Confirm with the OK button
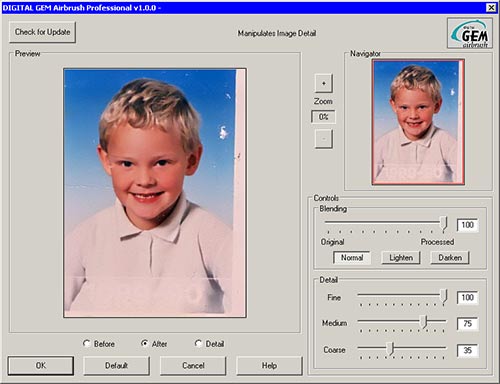The image size is (500, 384). (41, 366)
